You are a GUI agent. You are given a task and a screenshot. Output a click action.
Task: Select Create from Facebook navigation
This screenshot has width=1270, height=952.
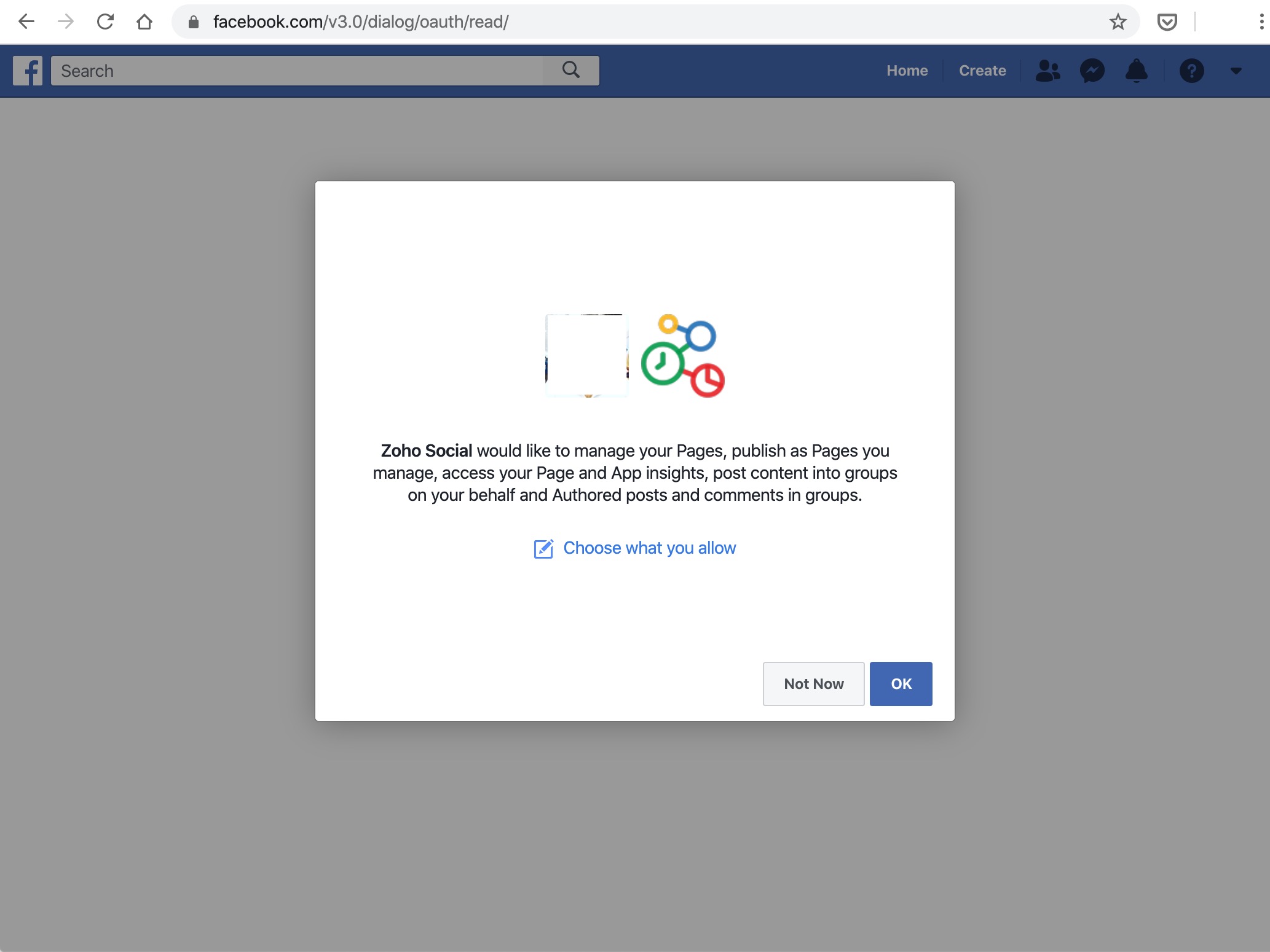pos(981,70)
